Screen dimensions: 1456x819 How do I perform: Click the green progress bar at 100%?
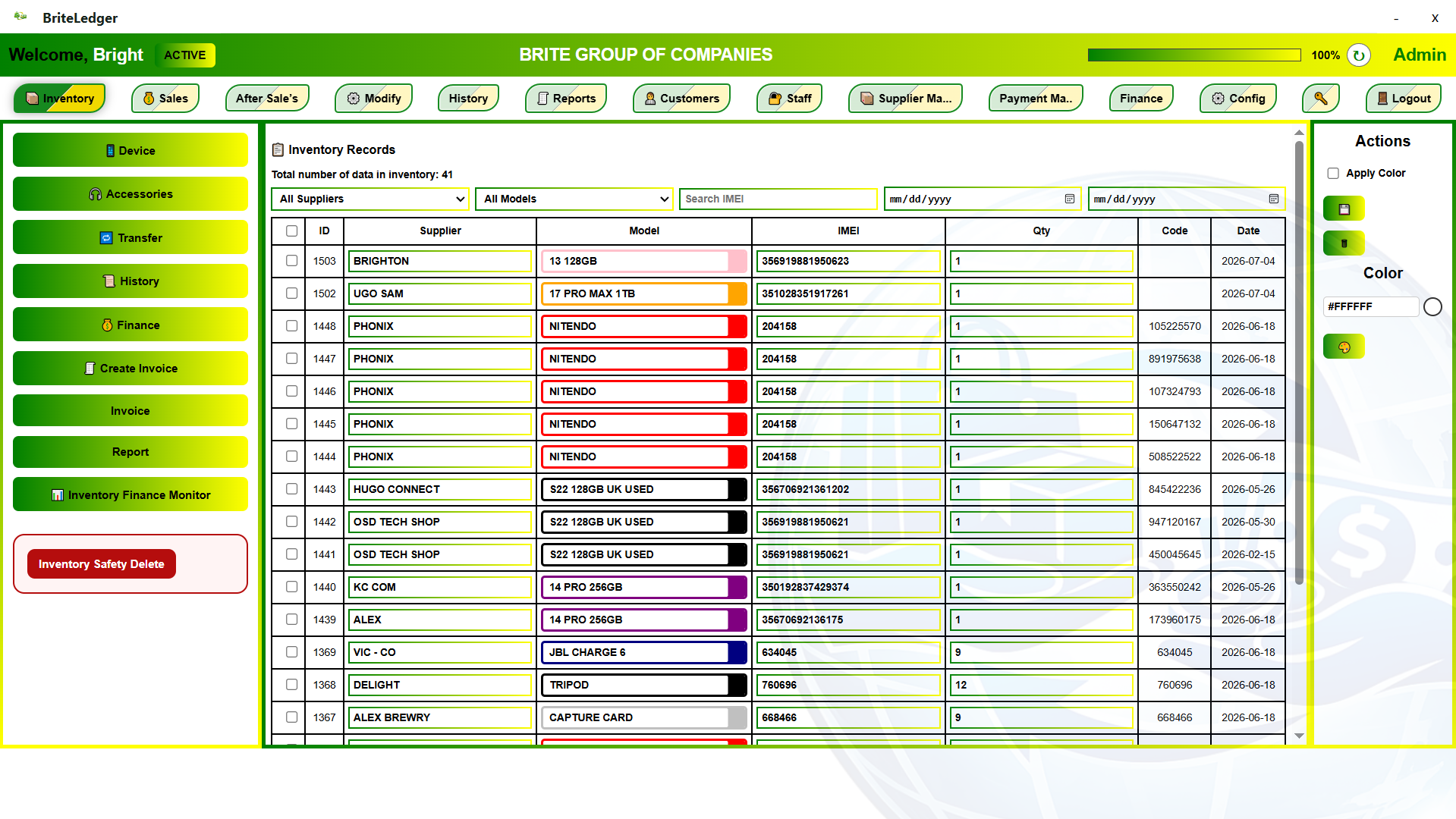tap(1194, 55)
